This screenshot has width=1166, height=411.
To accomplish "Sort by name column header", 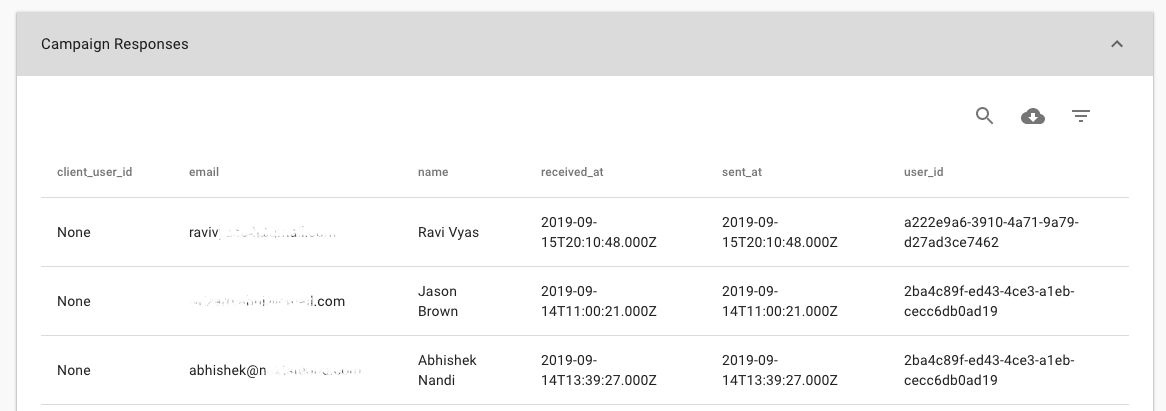I will pyautogui.click(x=433, y=172).
